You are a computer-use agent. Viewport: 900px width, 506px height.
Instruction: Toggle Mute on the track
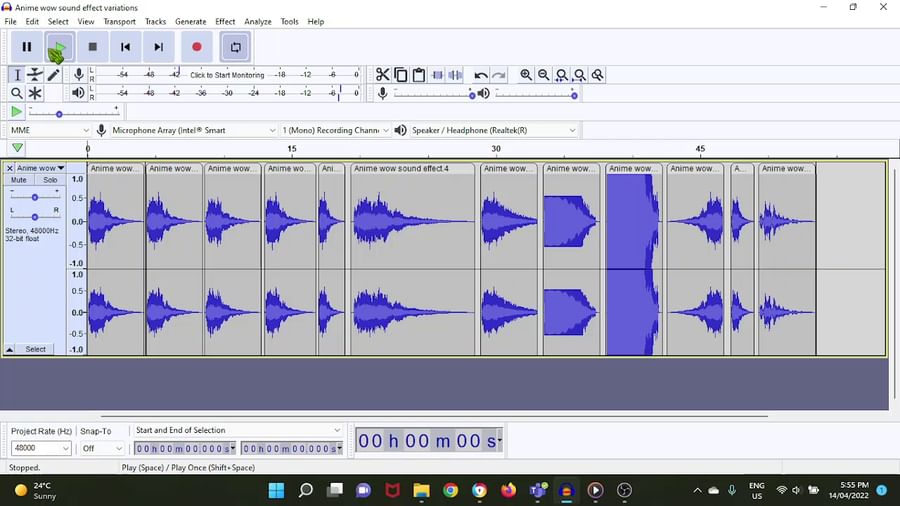coord(19,180)
